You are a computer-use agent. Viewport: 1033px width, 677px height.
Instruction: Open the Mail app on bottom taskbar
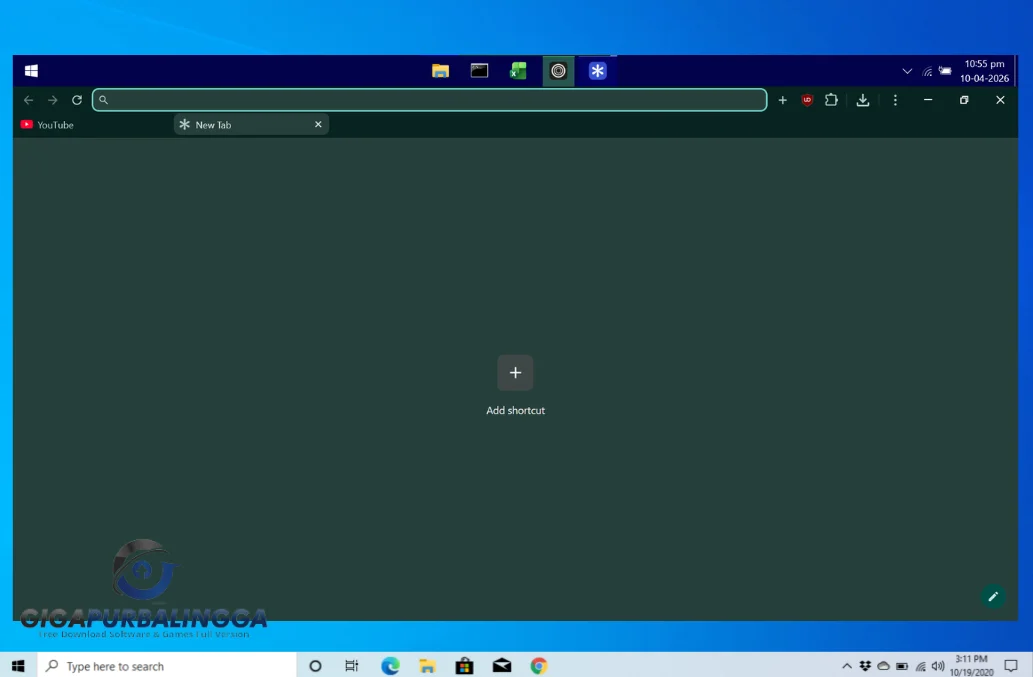click(x=502, y=666)
